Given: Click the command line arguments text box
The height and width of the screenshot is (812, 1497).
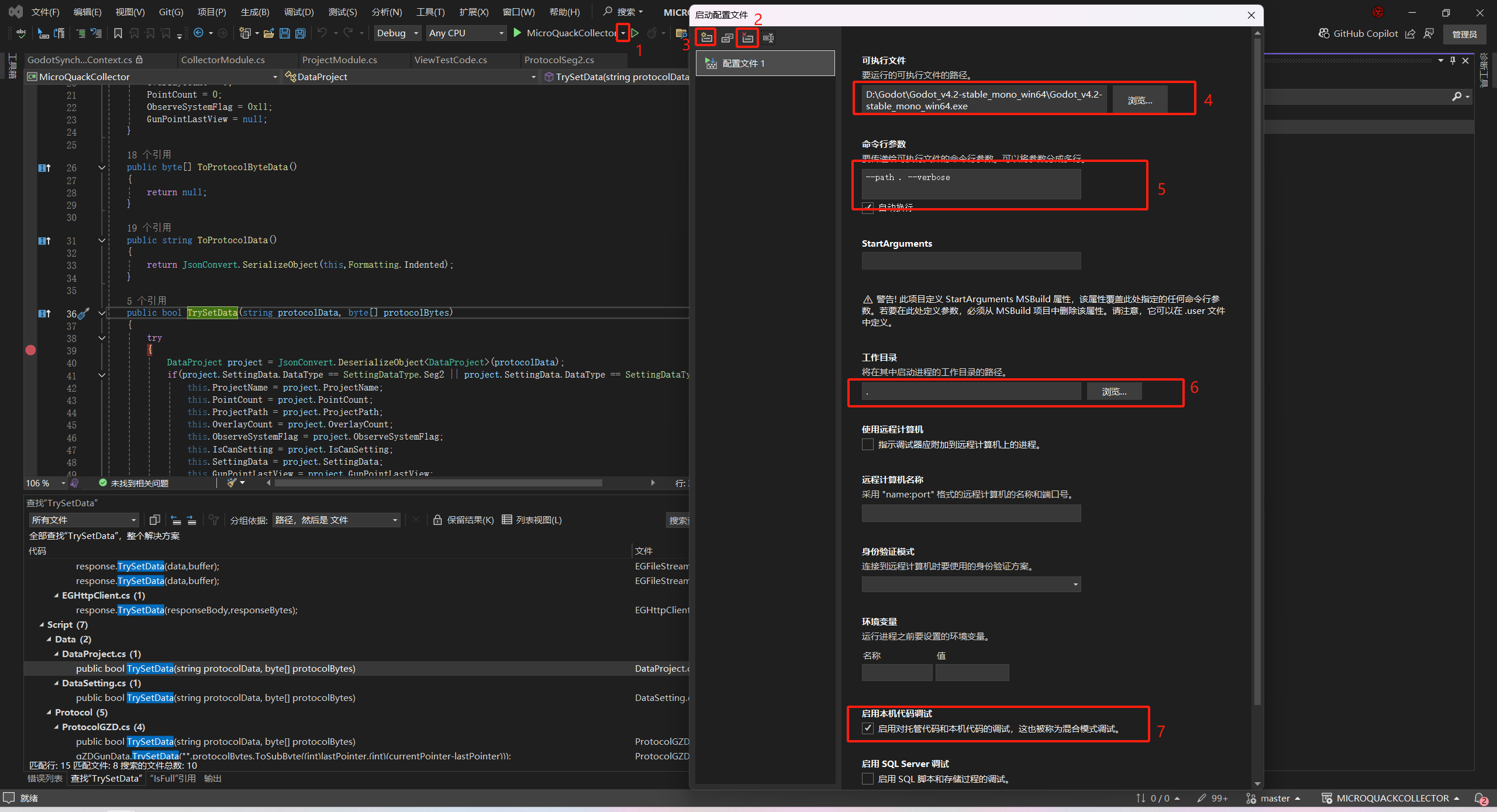Looking at the screenshot, I should [971, 184].
